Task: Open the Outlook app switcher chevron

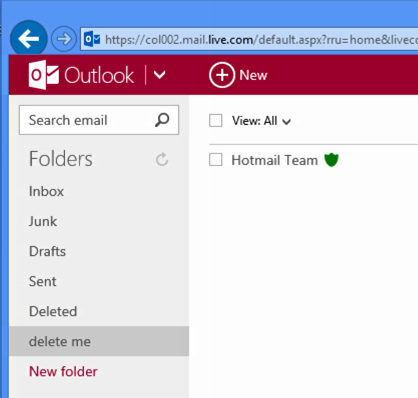Action: pos(160,75)
